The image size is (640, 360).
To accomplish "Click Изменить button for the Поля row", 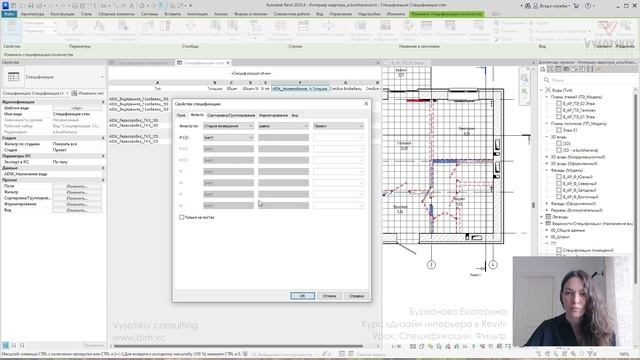I will tap(77, 186).
